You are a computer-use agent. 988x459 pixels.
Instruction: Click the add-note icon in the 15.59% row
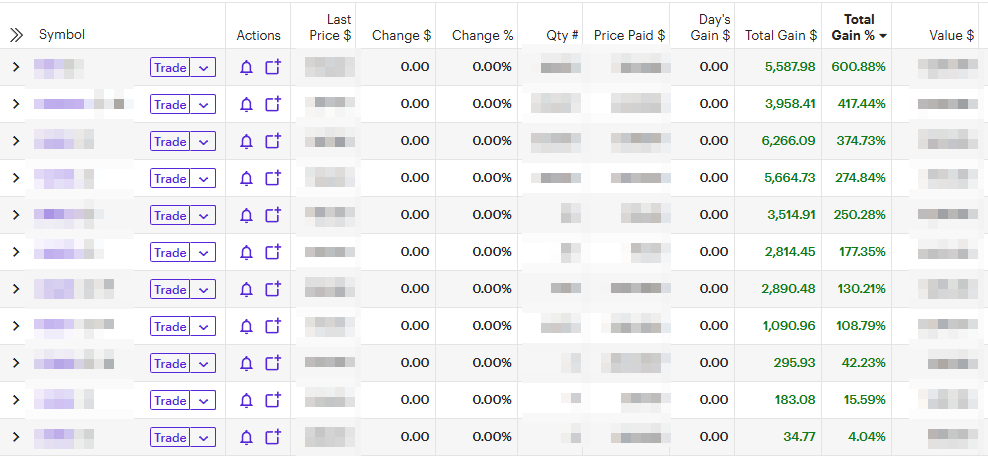273,401
